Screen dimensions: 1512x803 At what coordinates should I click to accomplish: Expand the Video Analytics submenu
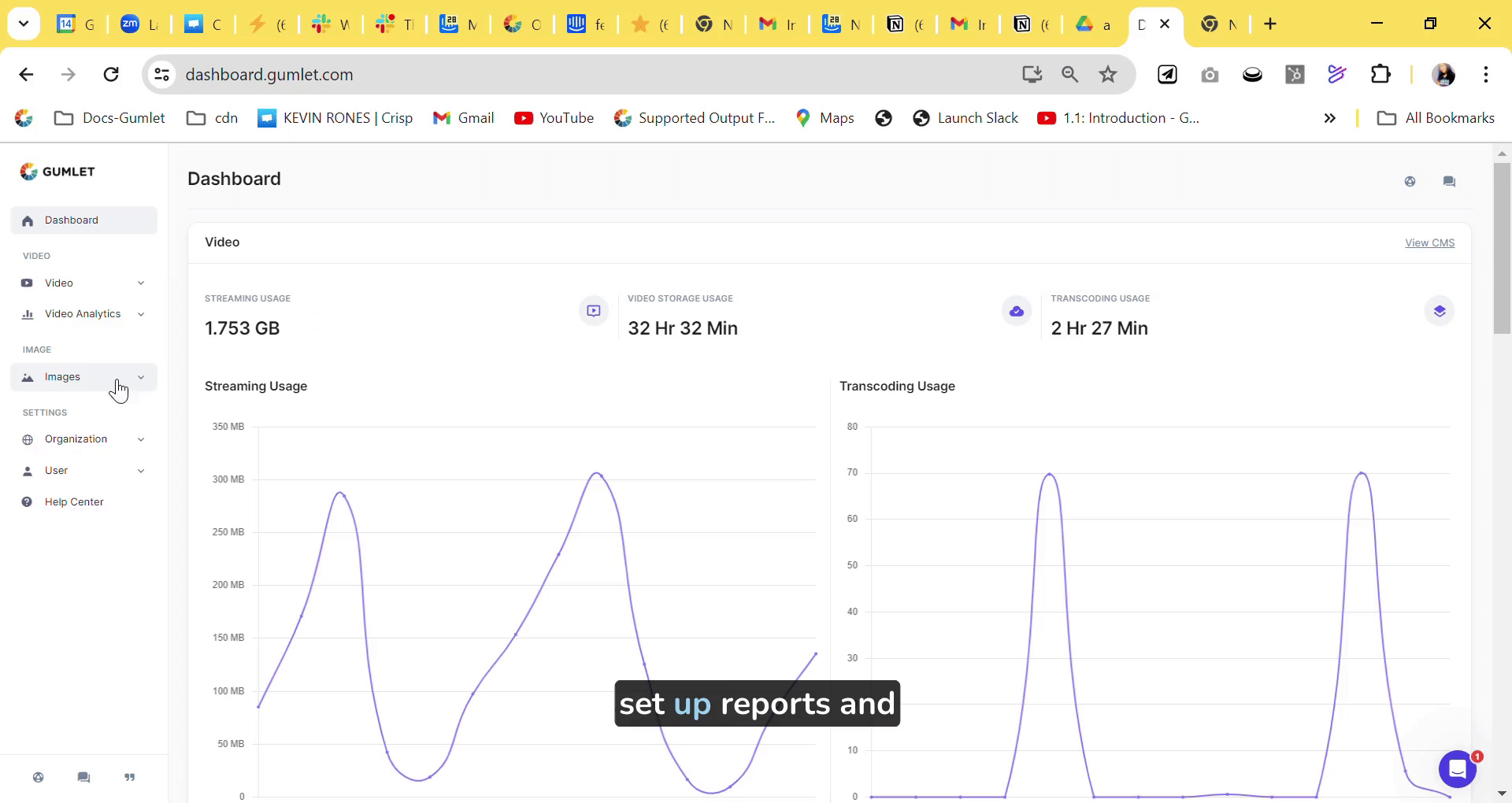[83, 314]
